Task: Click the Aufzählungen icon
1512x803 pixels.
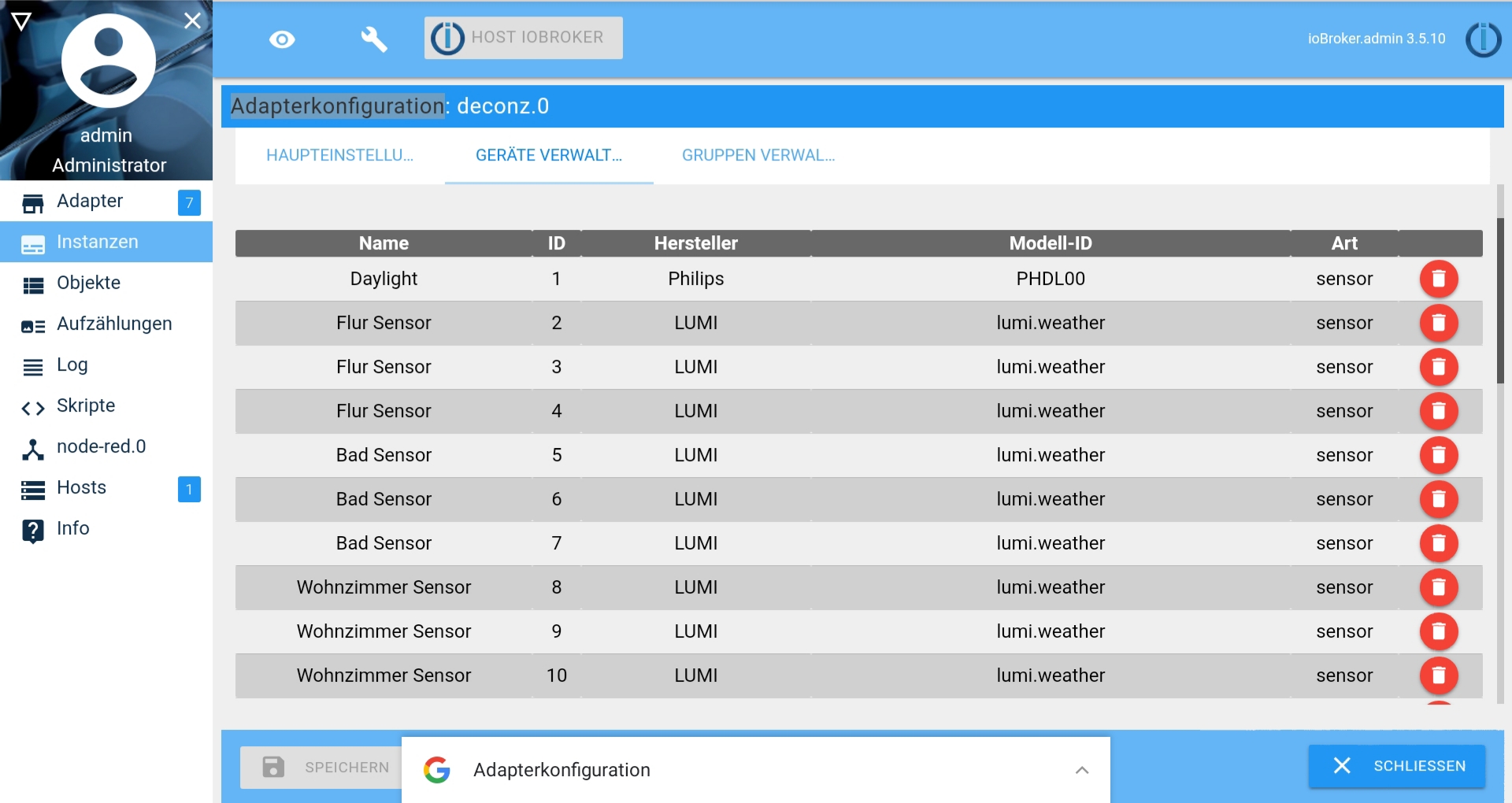Action: (x=33, y=326)
